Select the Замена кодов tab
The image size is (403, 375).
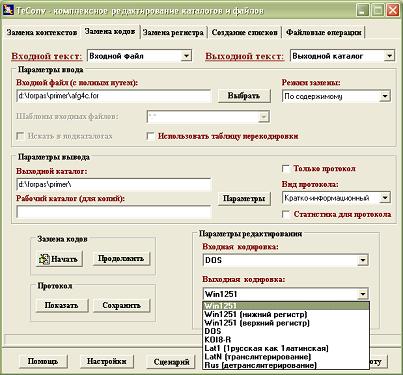pos(110,32)
